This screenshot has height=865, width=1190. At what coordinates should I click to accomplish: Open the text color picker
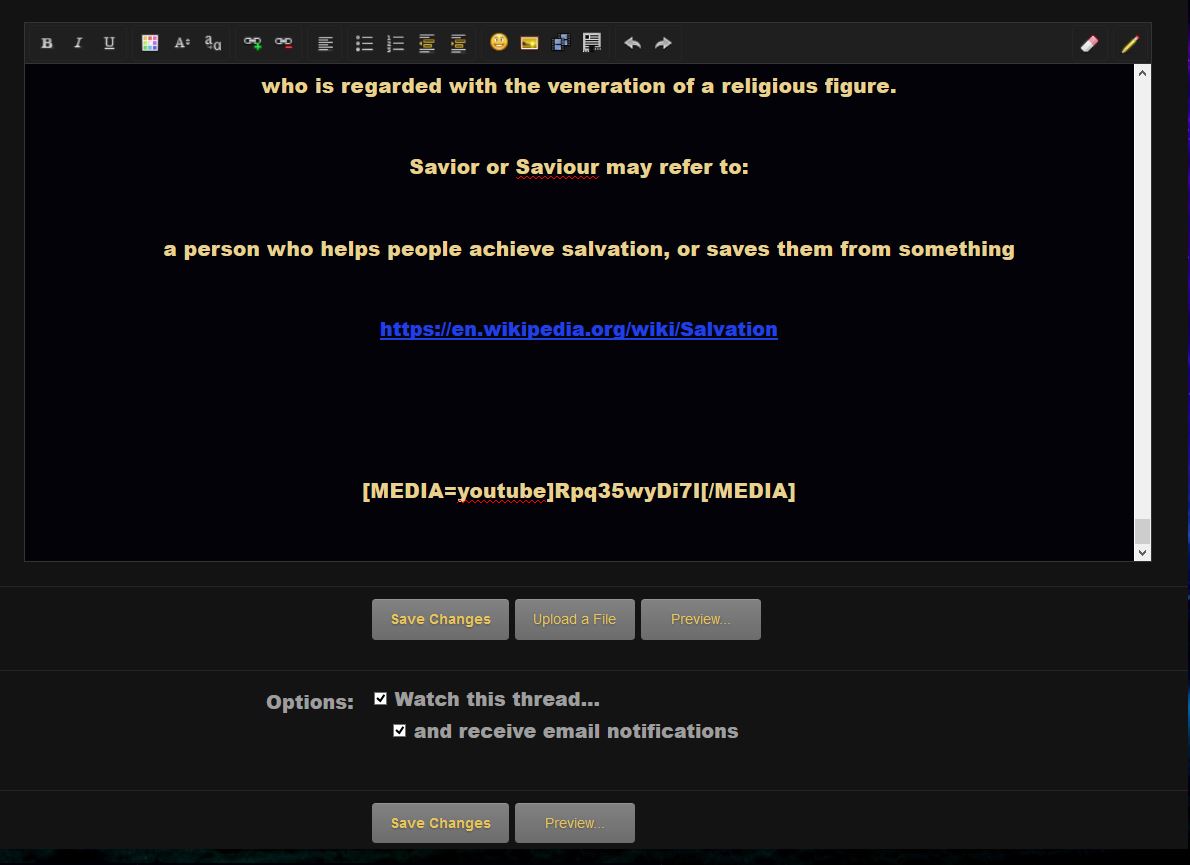[x=150, y=43]
